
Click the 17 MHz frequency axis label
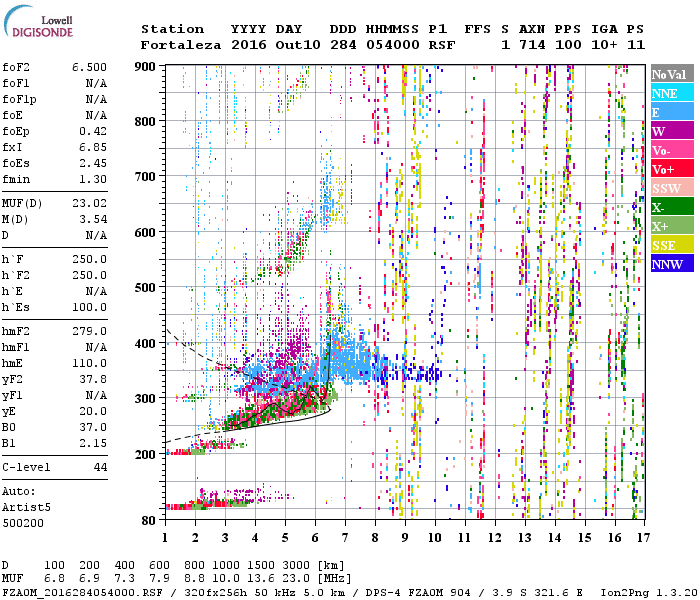[643, 538]
